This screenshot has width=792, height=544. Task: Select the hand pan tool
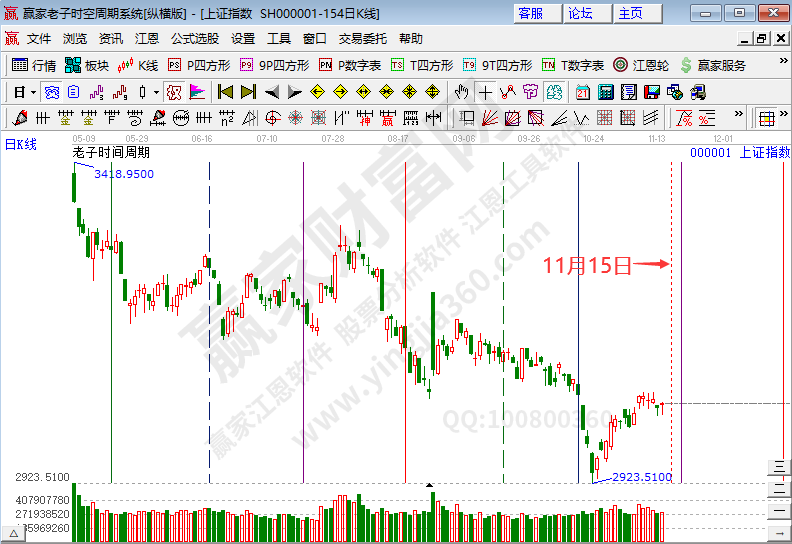coord(461,92)
